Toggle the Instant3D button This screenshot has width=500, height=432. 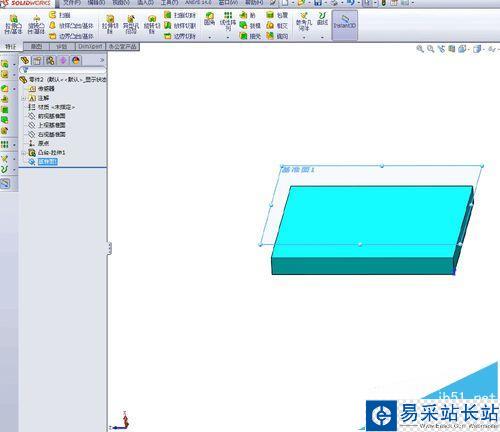tap(345, 25)
